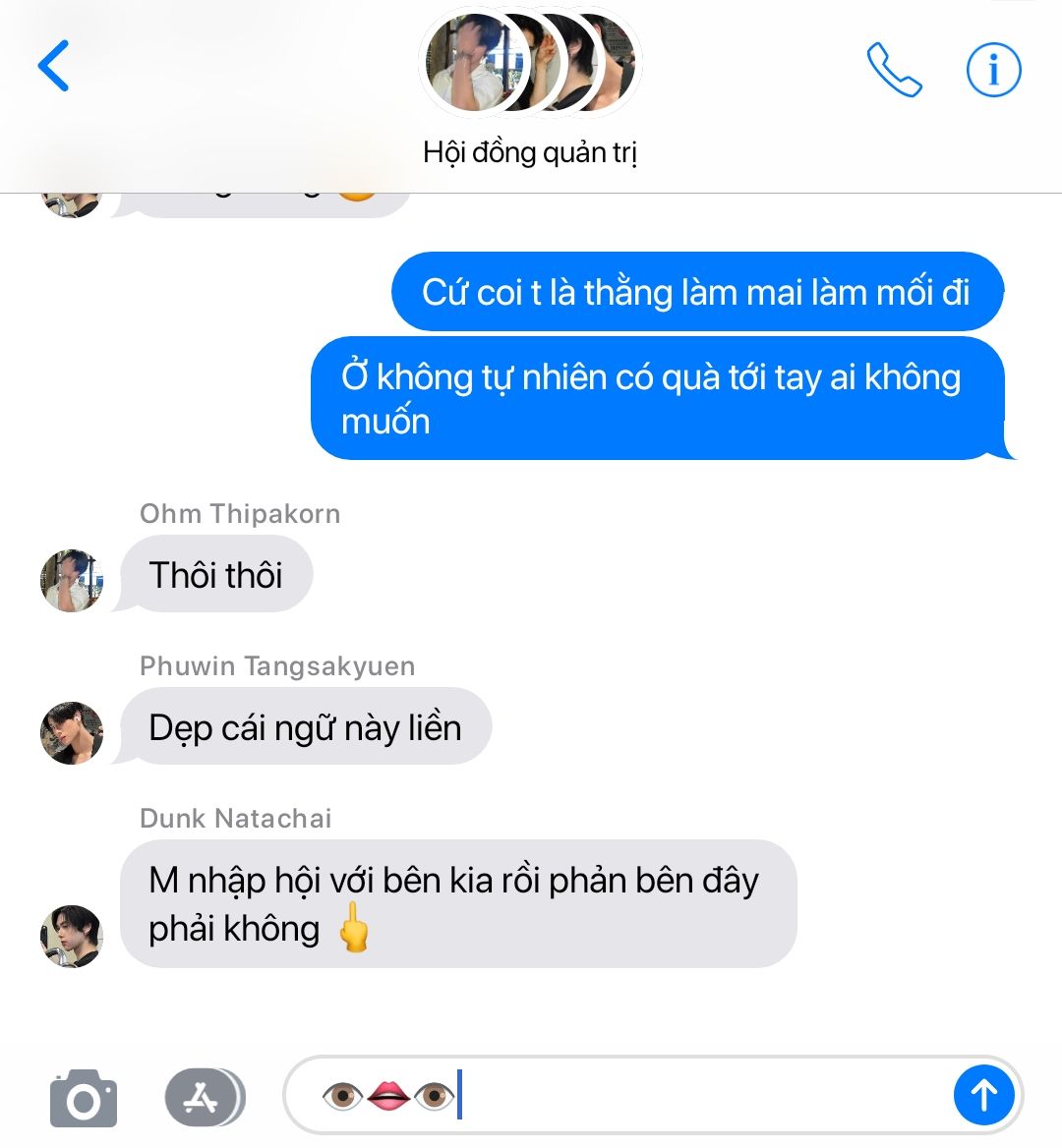Open group name Hội đồng quản trị

530,152
